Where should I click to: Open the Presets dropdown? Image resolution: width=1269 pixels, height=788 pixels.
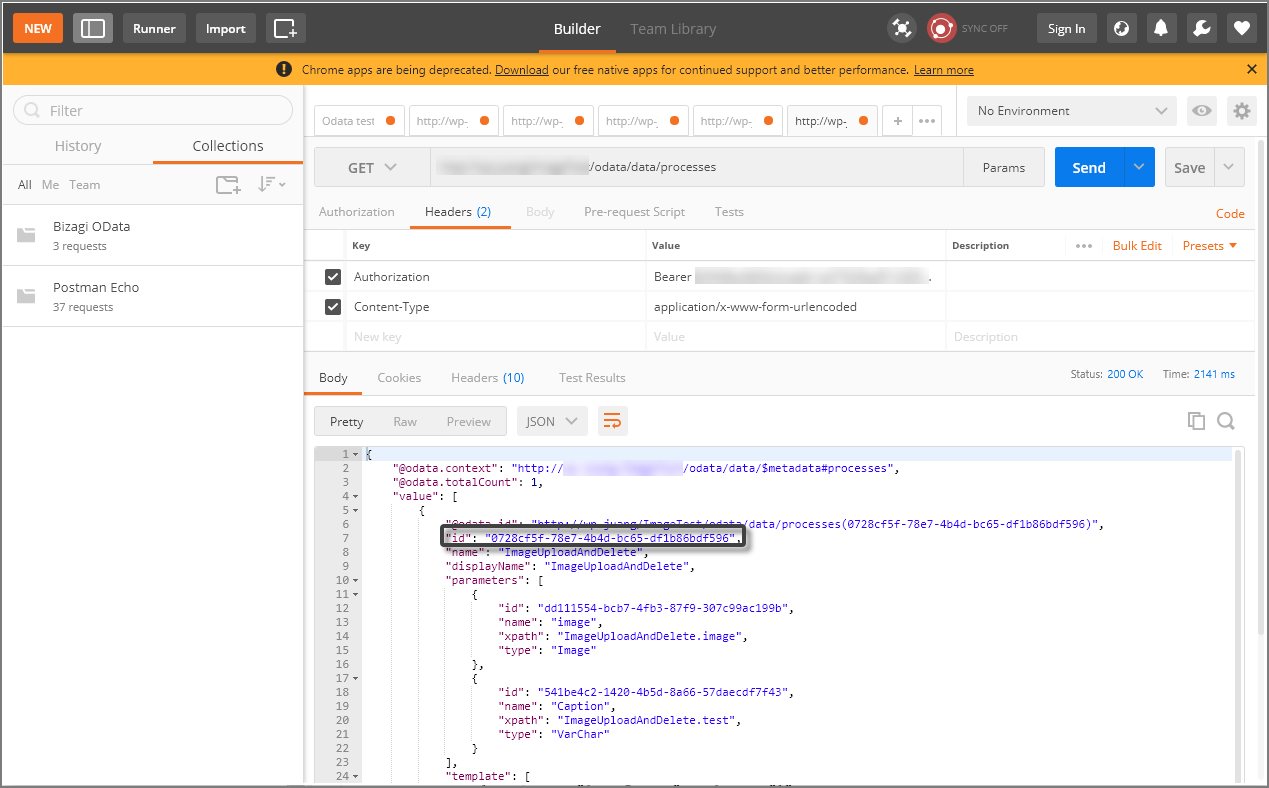click(x=1210, y=245)
